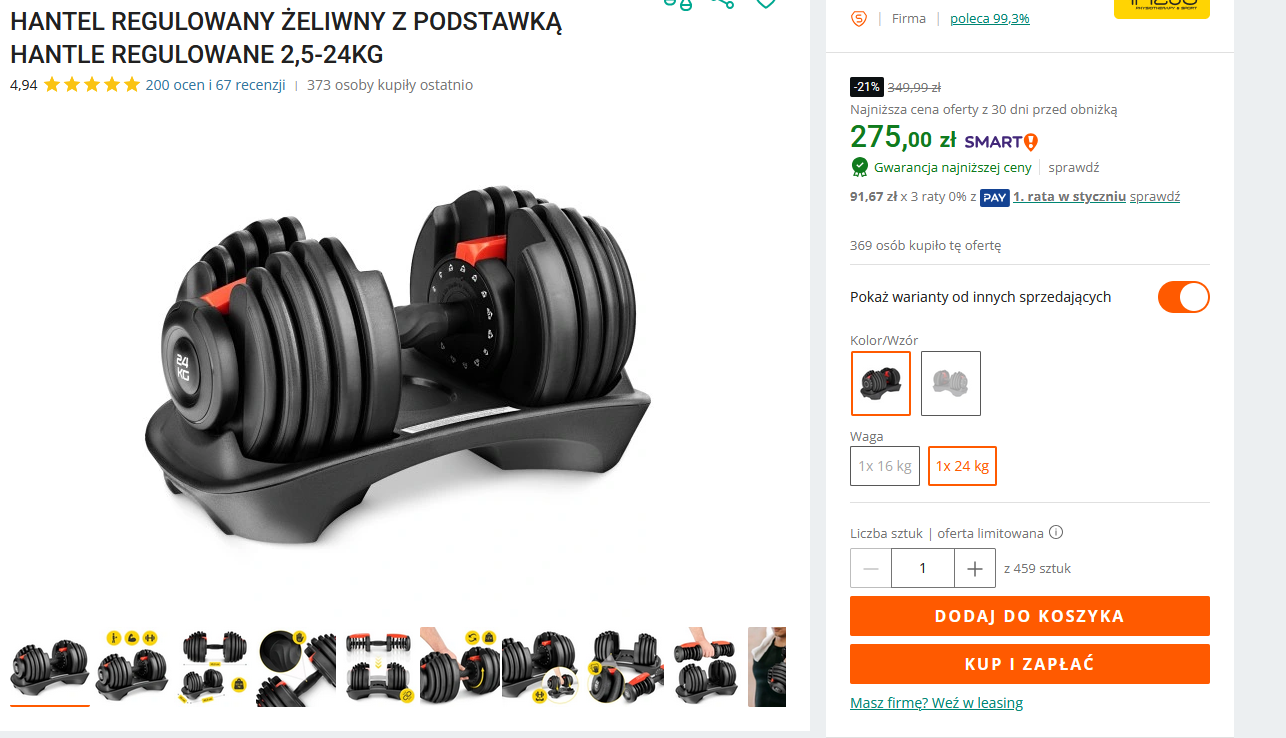Increase quantity with the plus button
The image size is (1286, 738).
[x=975, y=568]
